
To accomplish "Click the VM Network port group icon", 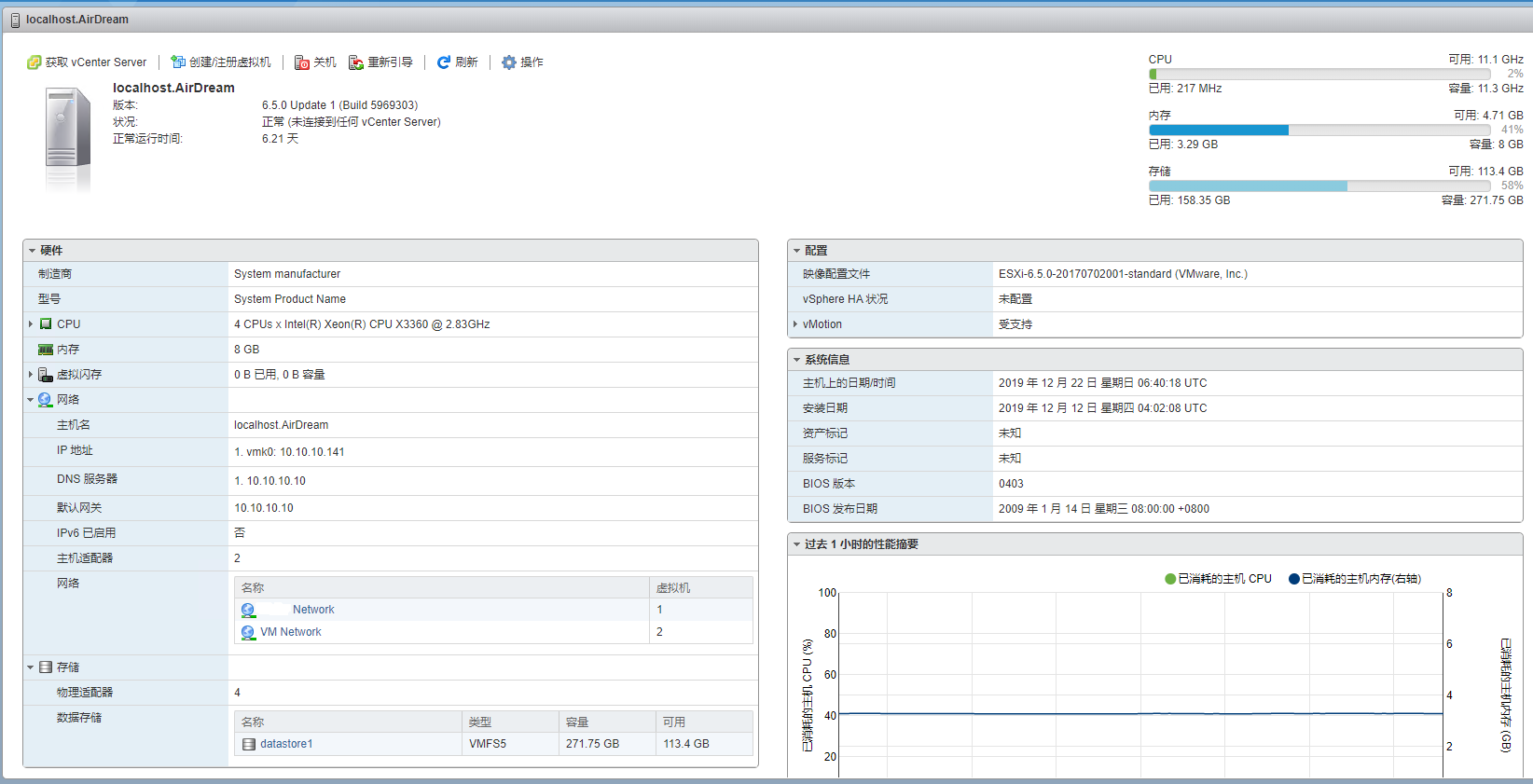I will (x=248, y=632).
